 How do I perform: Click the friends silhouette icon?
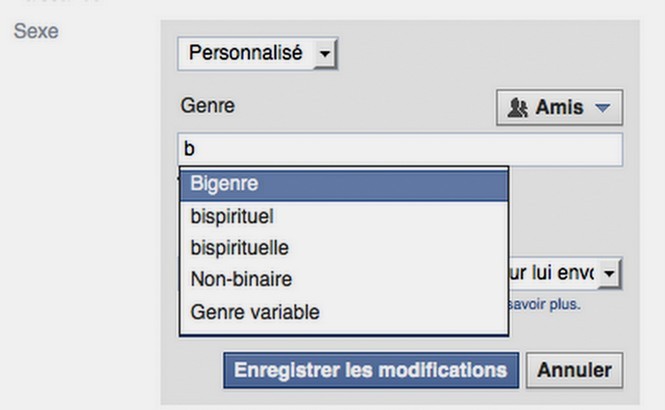point(518,108)
